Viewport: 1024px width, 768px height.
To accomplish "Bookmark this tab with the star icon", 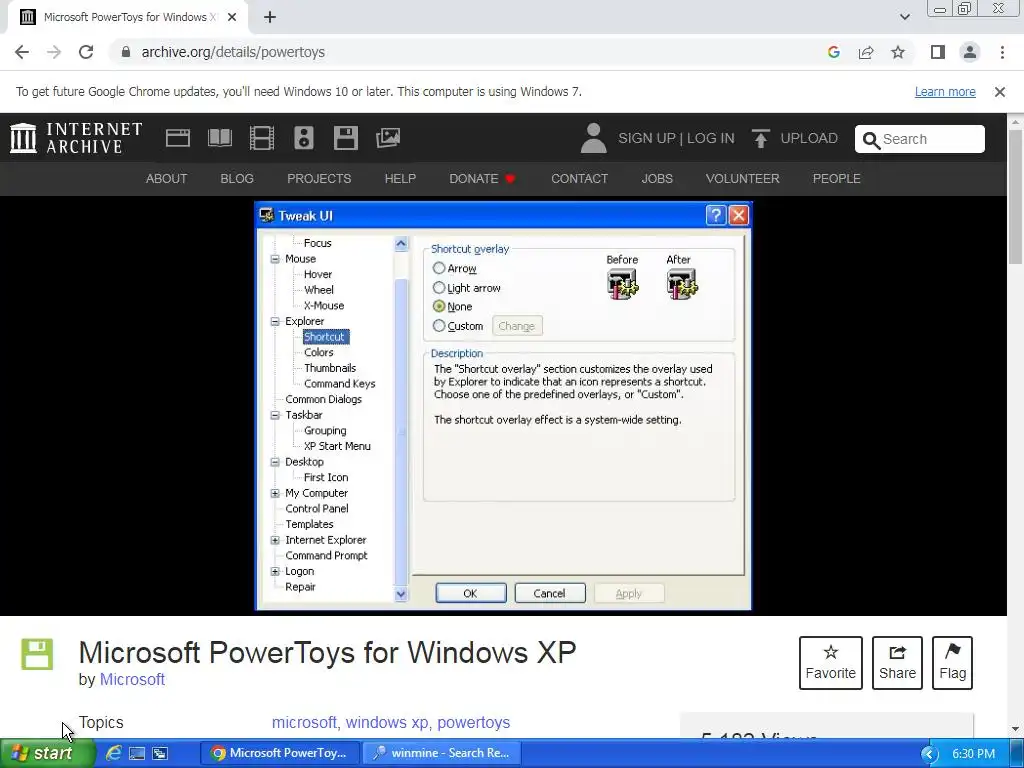I will 898,52.
